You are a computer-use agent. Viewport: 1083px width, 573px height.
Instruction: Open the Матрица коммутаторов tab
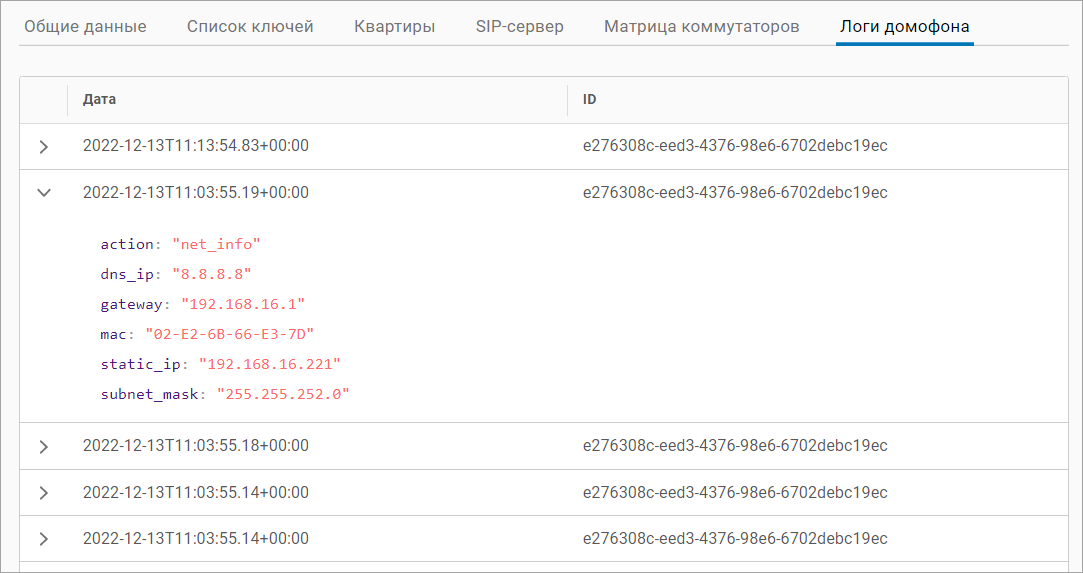pos(701,26)
